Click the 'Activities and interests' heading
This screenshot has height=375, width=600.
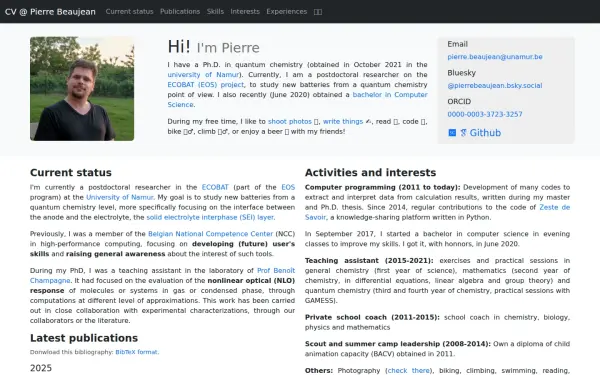(x=370, y=173)
